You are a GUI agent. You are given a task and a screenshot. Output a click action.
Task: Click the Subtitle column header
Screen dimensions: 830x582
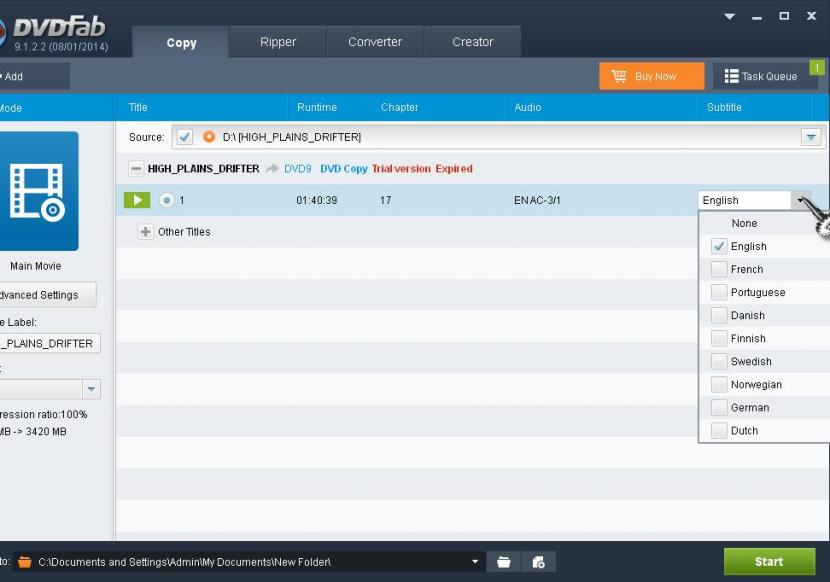[x=724, y=107]
